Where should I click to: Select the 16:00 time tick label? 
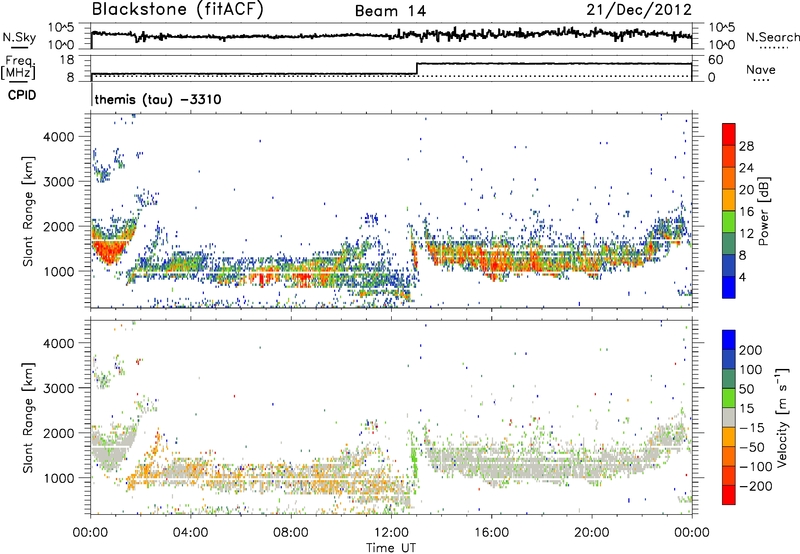[x=491, y=533]
